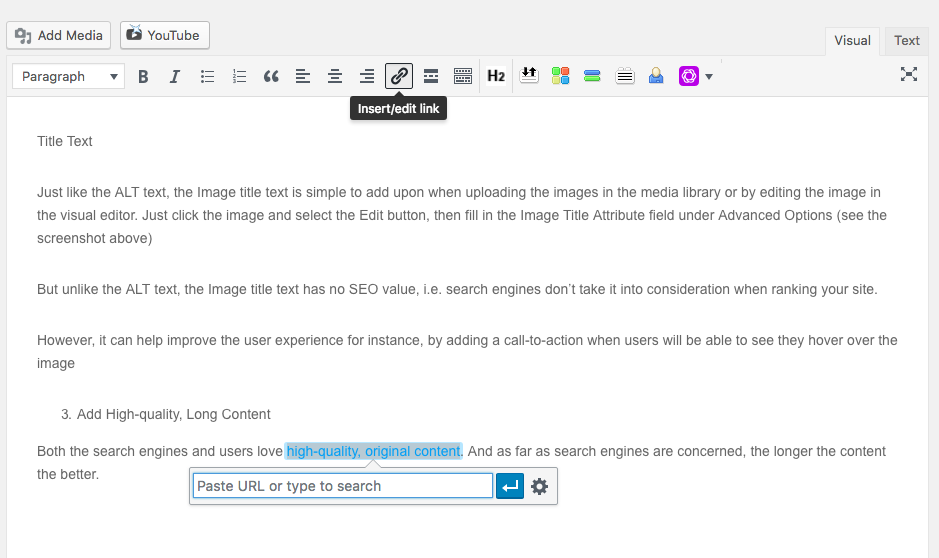Click the paragraph starting 'Just like the ALT text'
The image size is (939, 558).
[462, 215]
